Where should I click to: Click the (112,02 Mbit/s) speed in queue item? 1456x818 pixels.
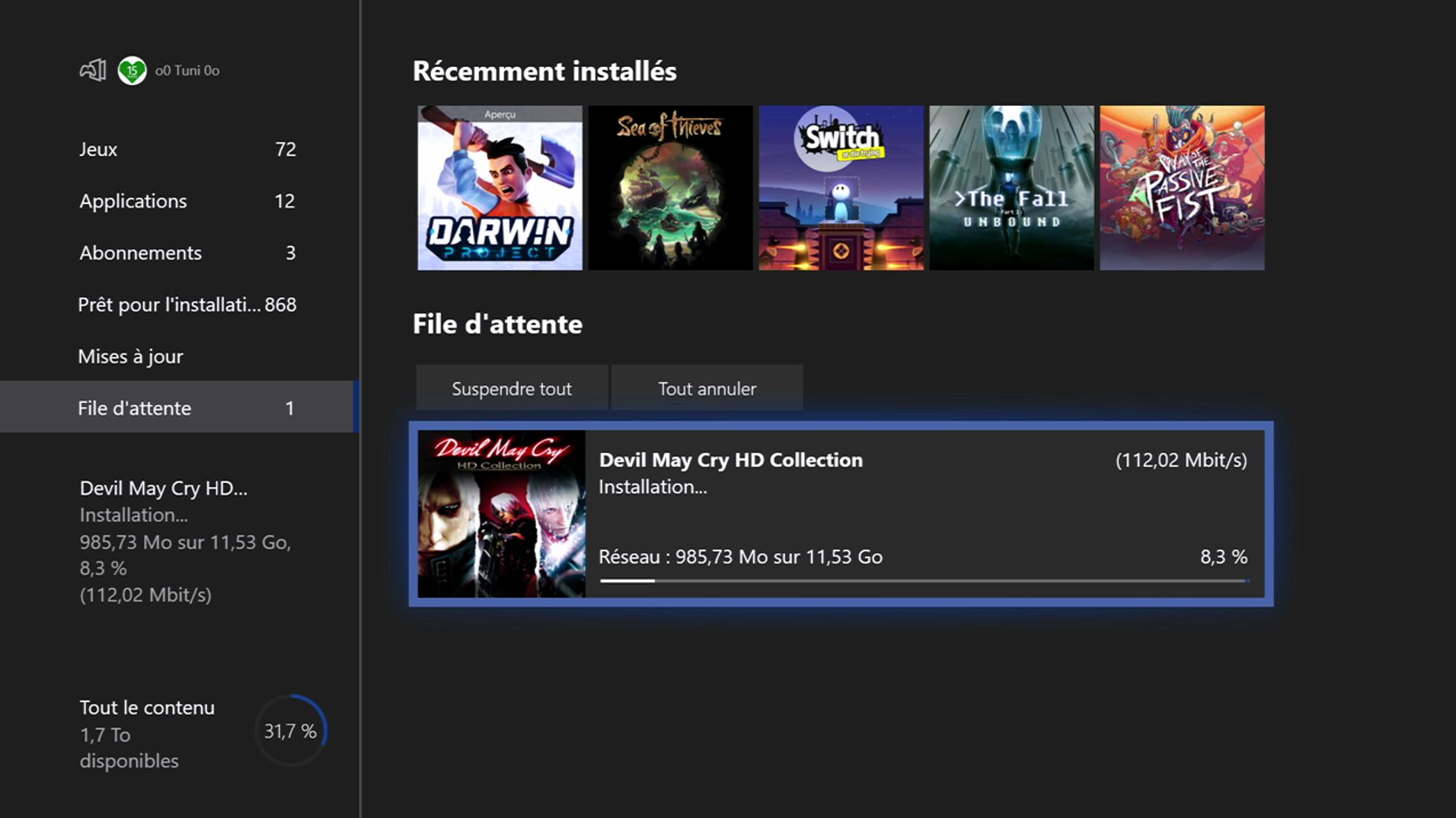1181,460
